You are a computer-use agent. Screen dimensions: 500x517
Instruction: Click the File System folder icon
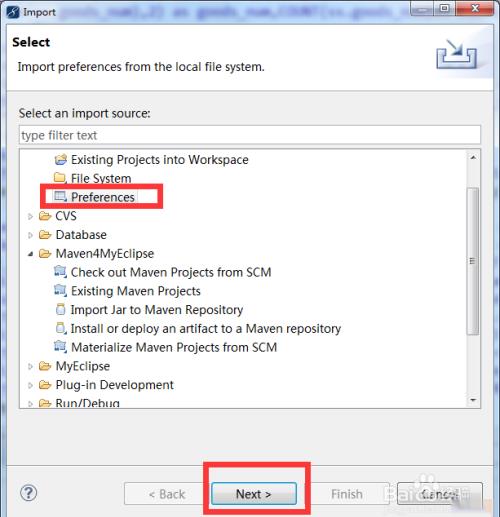click(x=60, y=178)
